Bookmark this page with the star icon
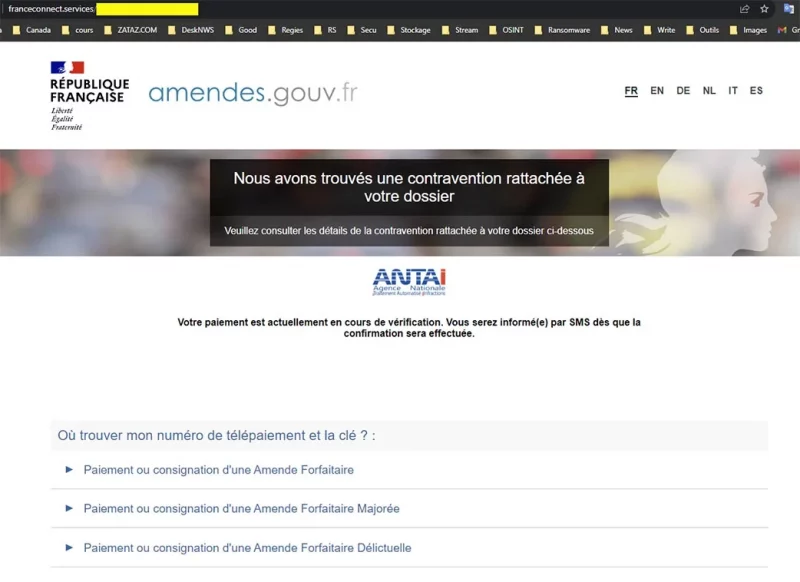This screenshot has width=800, height=582. (764, 9)
